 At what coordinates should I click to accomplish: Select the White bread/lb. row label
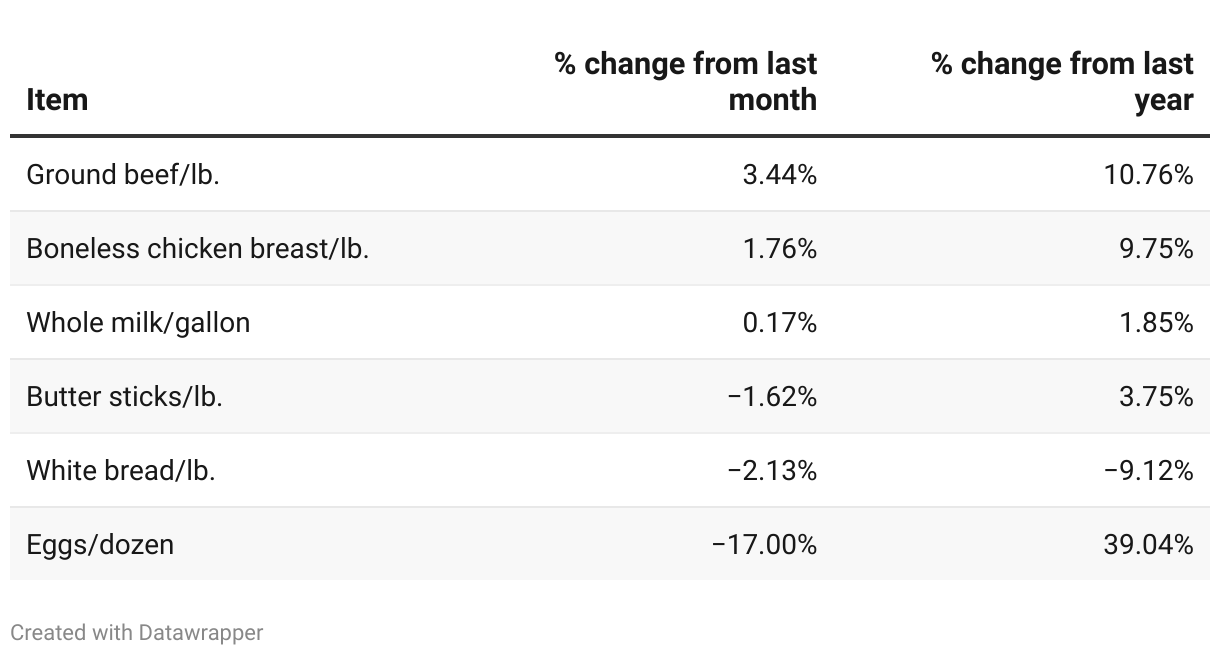(121, 471)
